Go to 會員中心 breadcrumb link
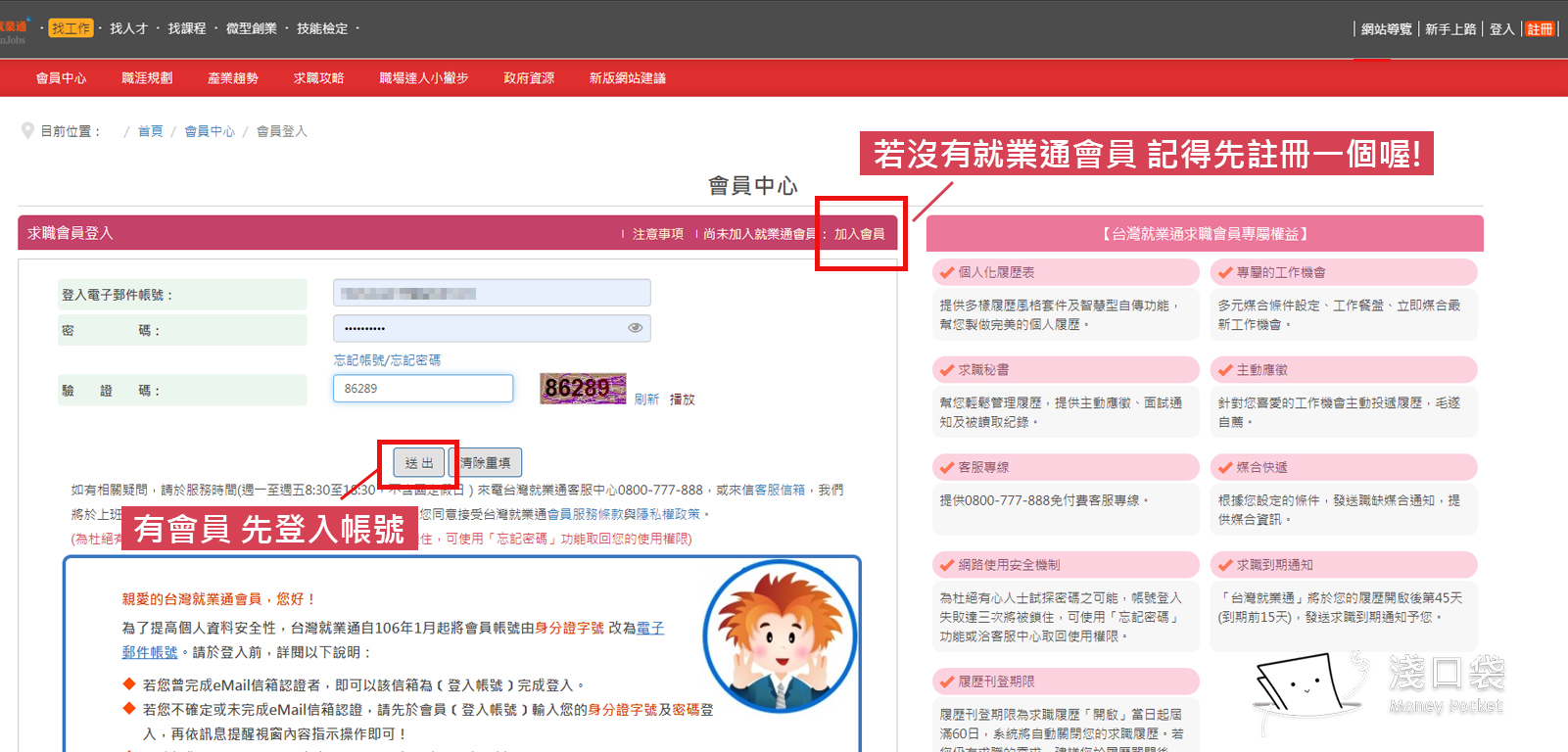 (x=210, y=131)
